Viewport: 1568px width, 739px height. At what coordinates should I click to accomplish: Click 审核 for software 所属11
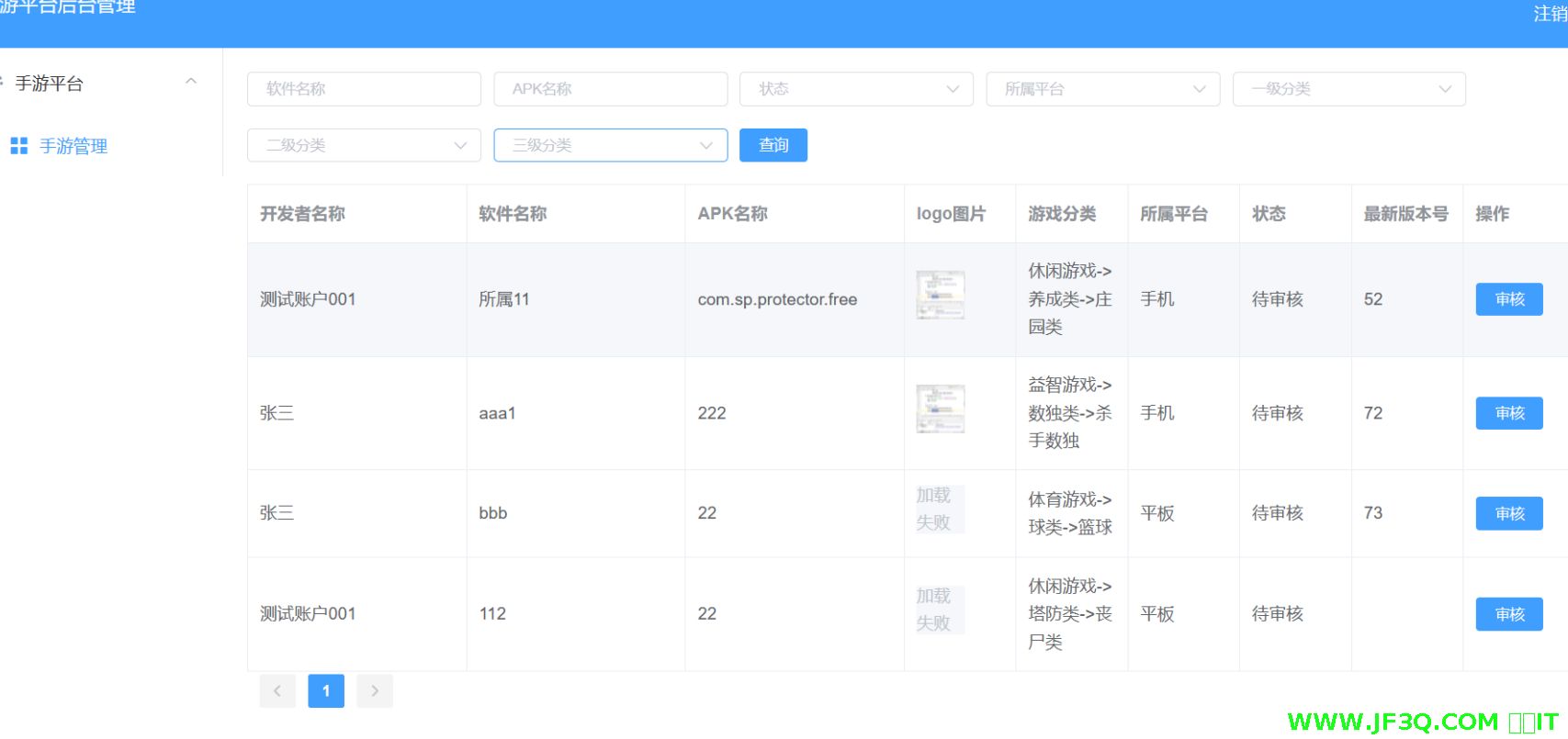point(1508,299)
